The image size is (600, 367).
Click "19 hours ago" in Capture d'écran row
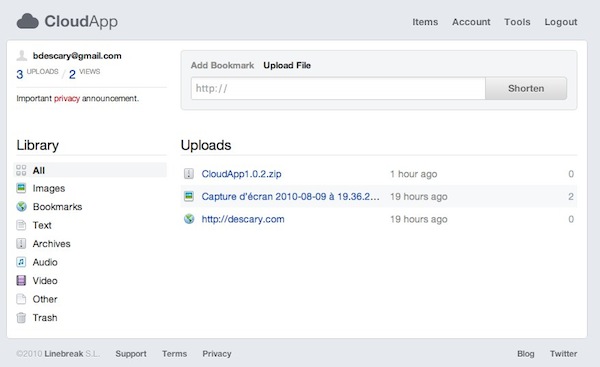click(419, 197)
